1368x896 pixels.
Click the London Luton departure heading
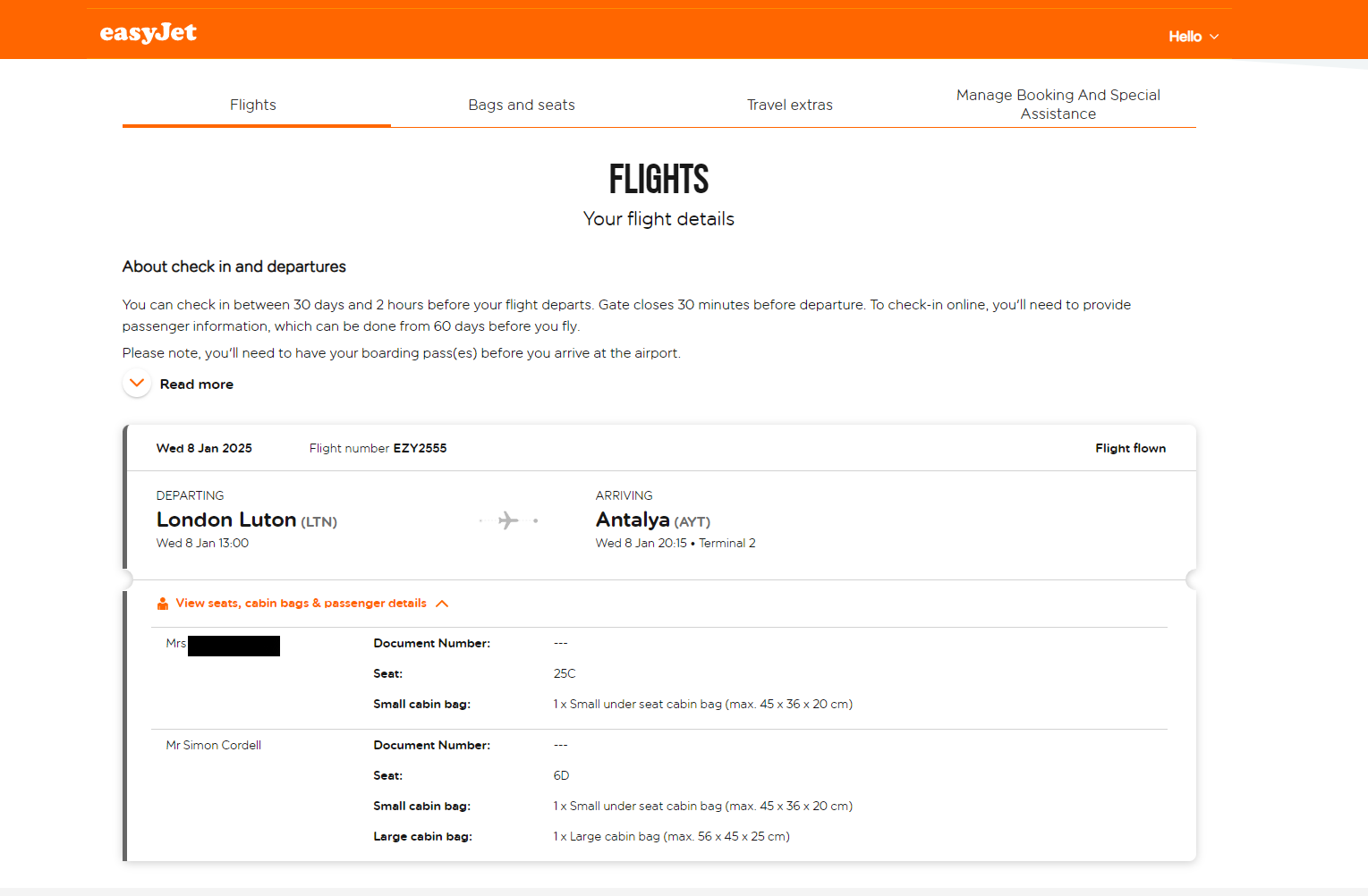click(x=226, y=520)
